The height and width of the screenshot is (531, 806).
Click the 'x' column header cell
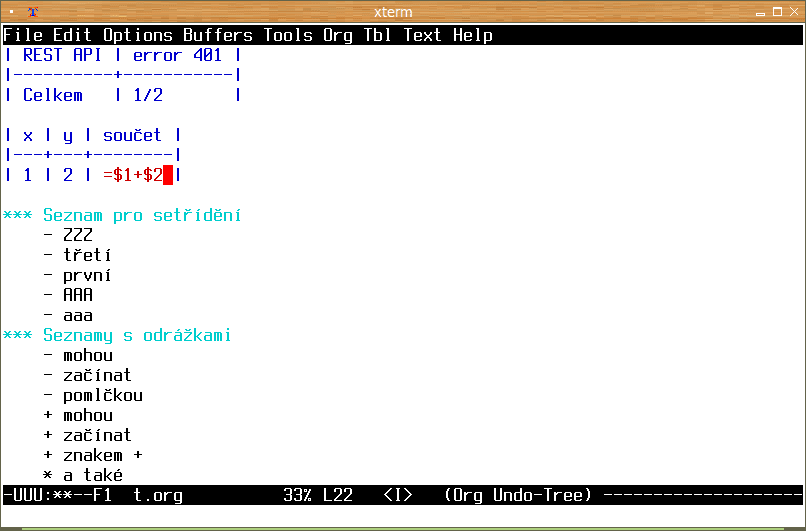click(28, 135)
